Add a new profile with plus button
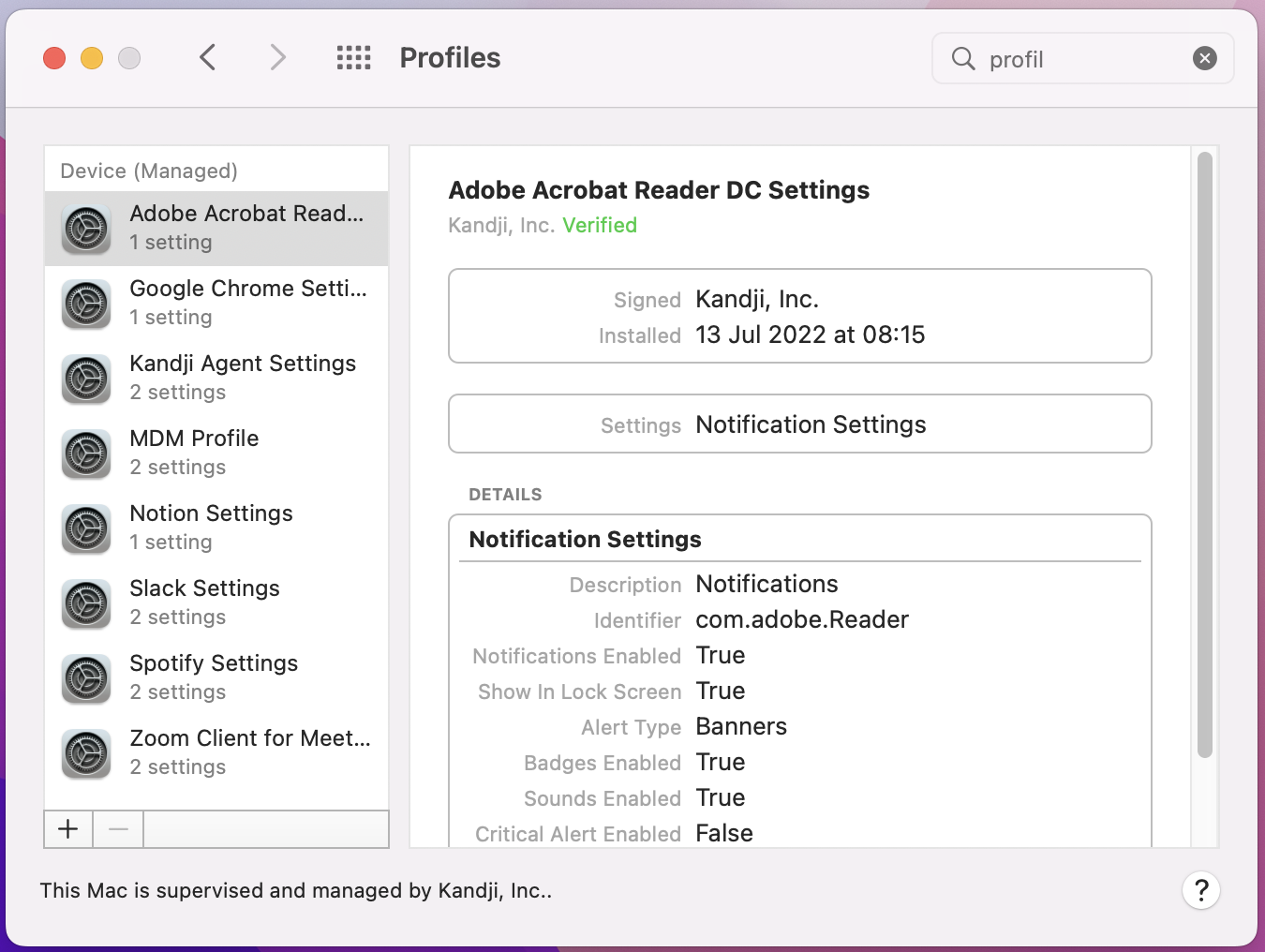This screenshot has width=1265, height=952. click(68, 829)
